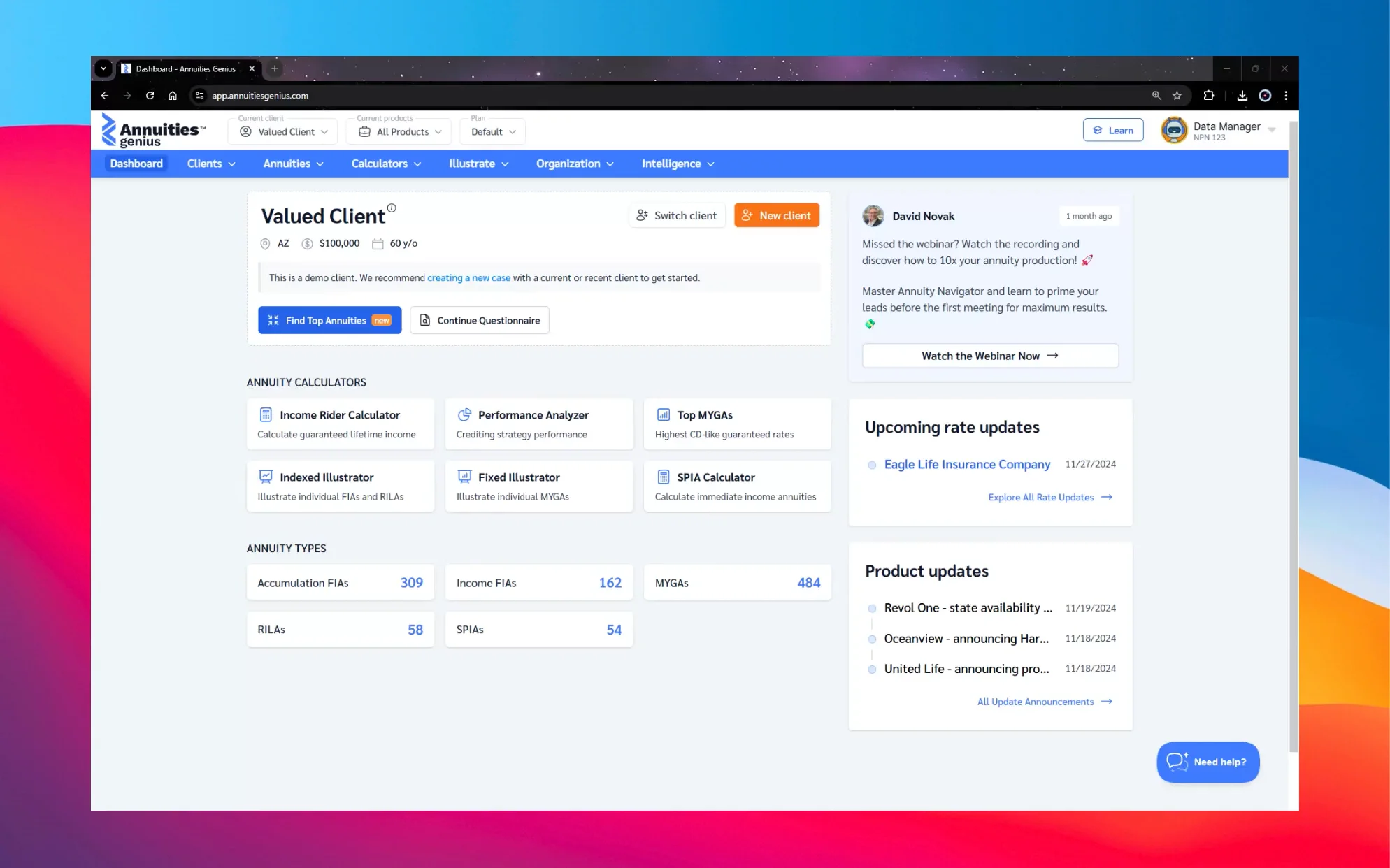Screen dimensions: 1390x868
Task: Click the Annuities Genius logo
Action: [154, 131]
